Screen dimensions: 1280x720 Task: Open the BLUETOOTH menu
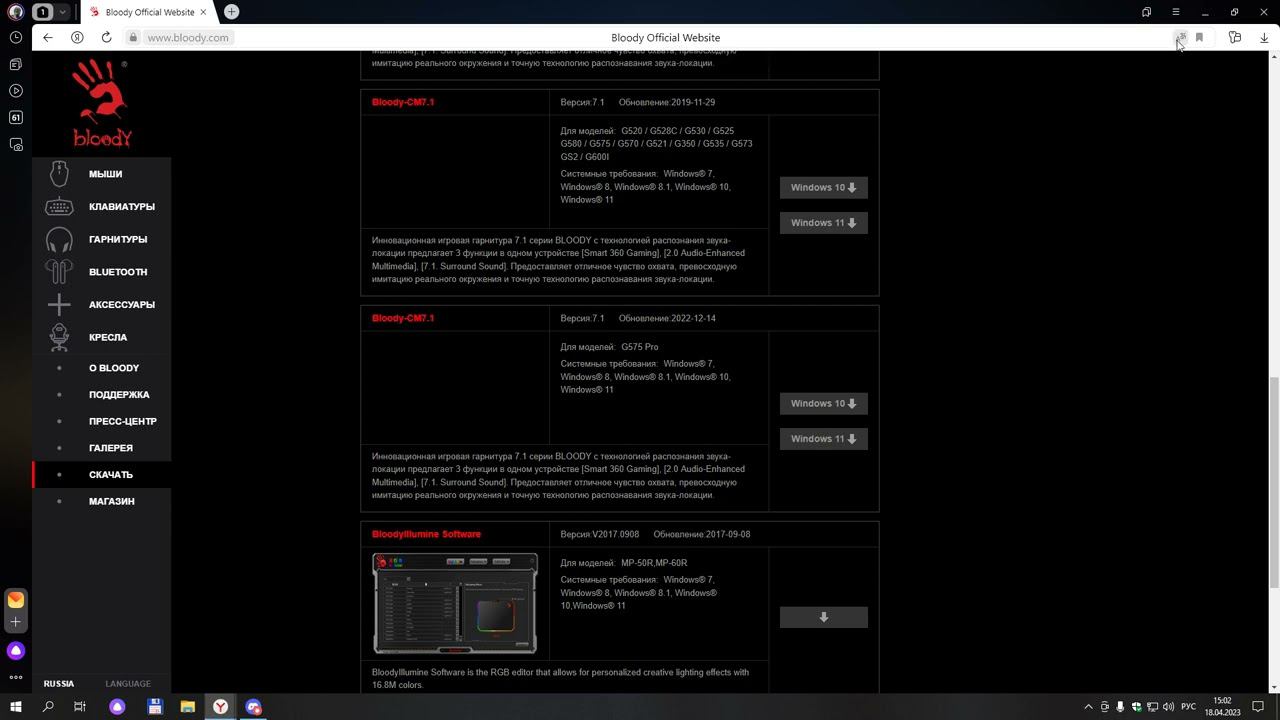point(118,272)
